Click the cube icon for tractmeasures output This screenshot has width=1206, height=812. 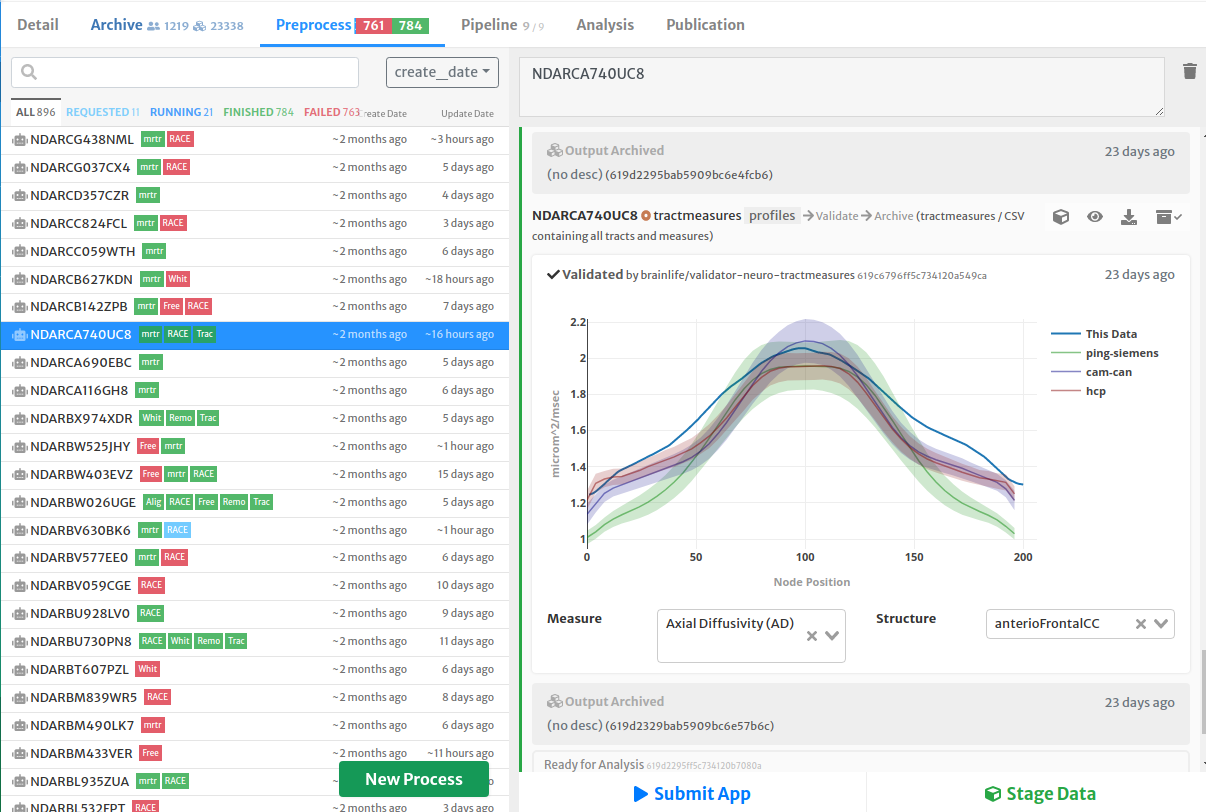1061,216
